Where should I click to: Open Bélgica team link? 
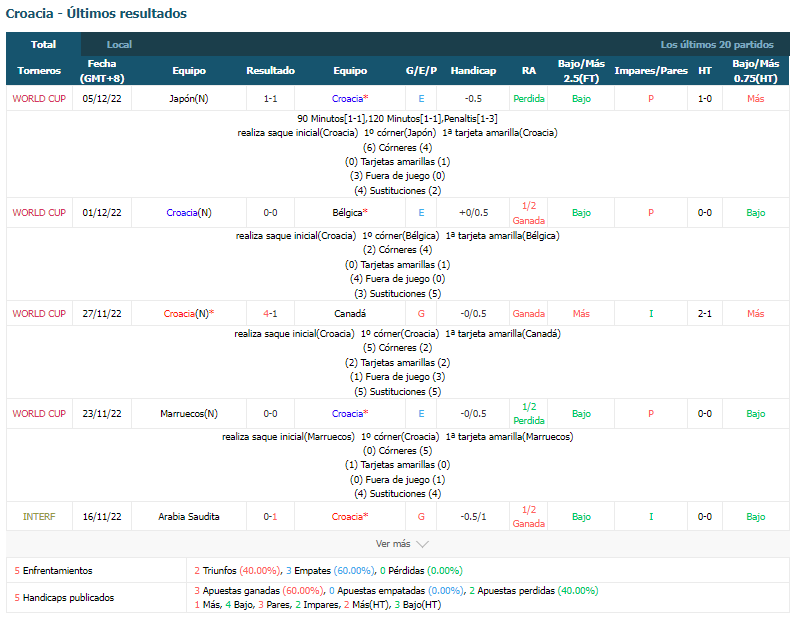pos(350,212)
